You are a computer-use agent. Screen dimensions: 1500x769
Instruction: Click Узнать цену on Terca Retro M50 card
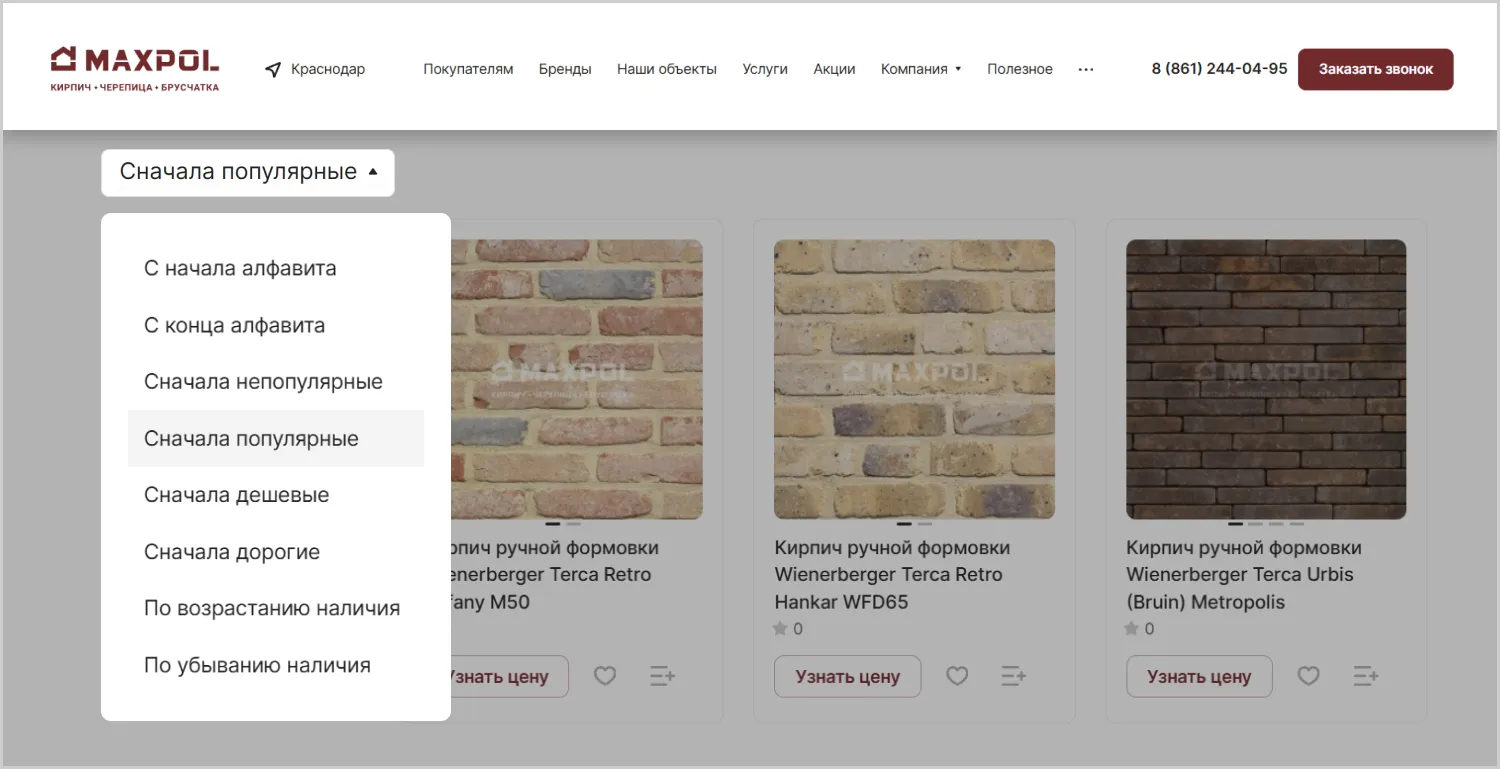(509, 676)
